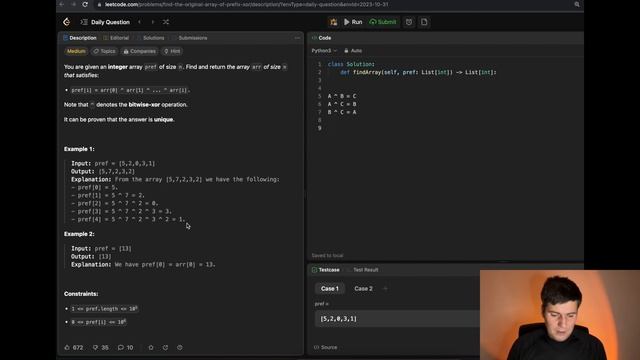Click the Medium difficulty tag
Image resolution: width=640 pixels, height=360 pixels.
76,51
